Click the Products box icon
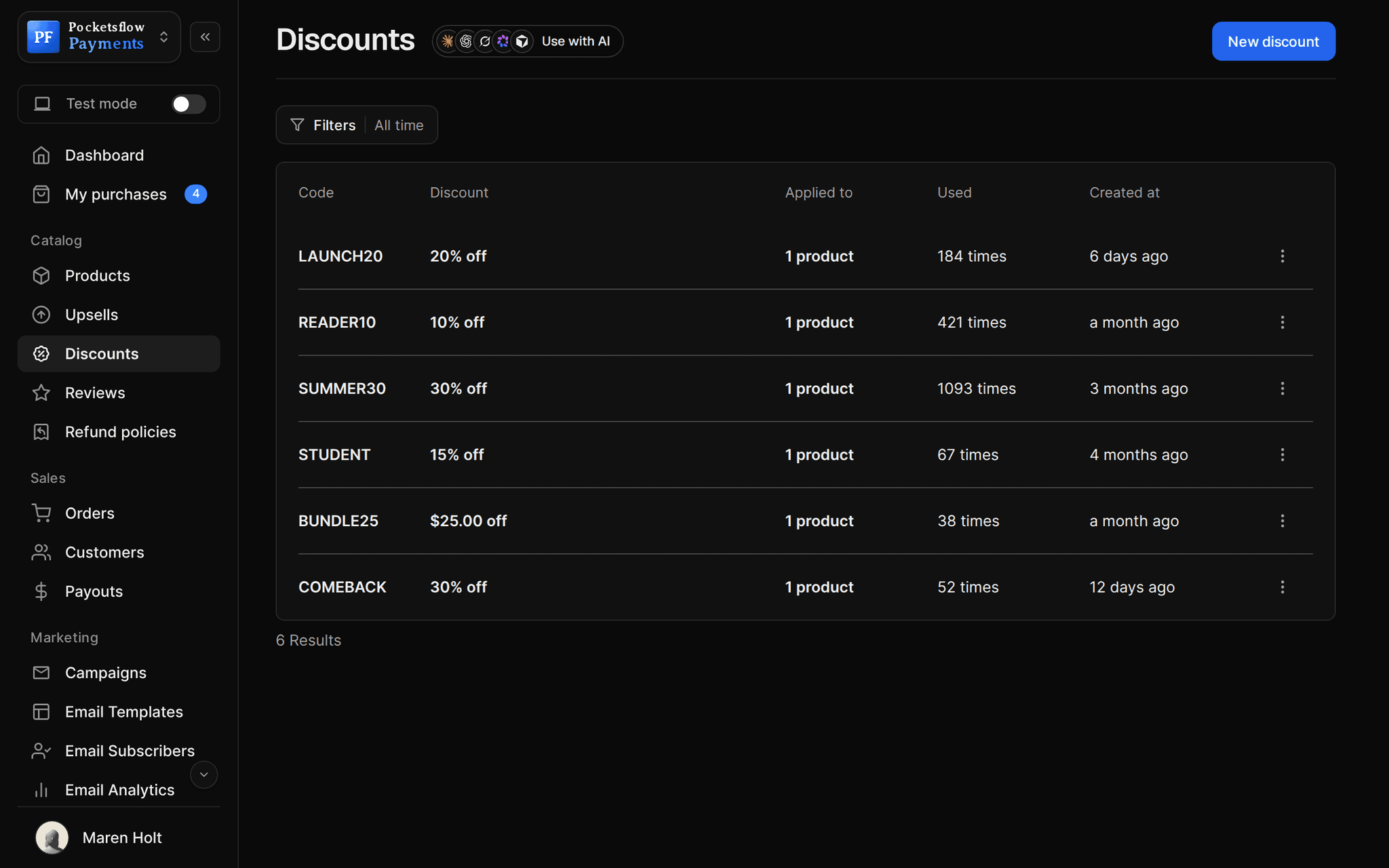The height and width of the screenshot is (868, 1389). (41, 276)
